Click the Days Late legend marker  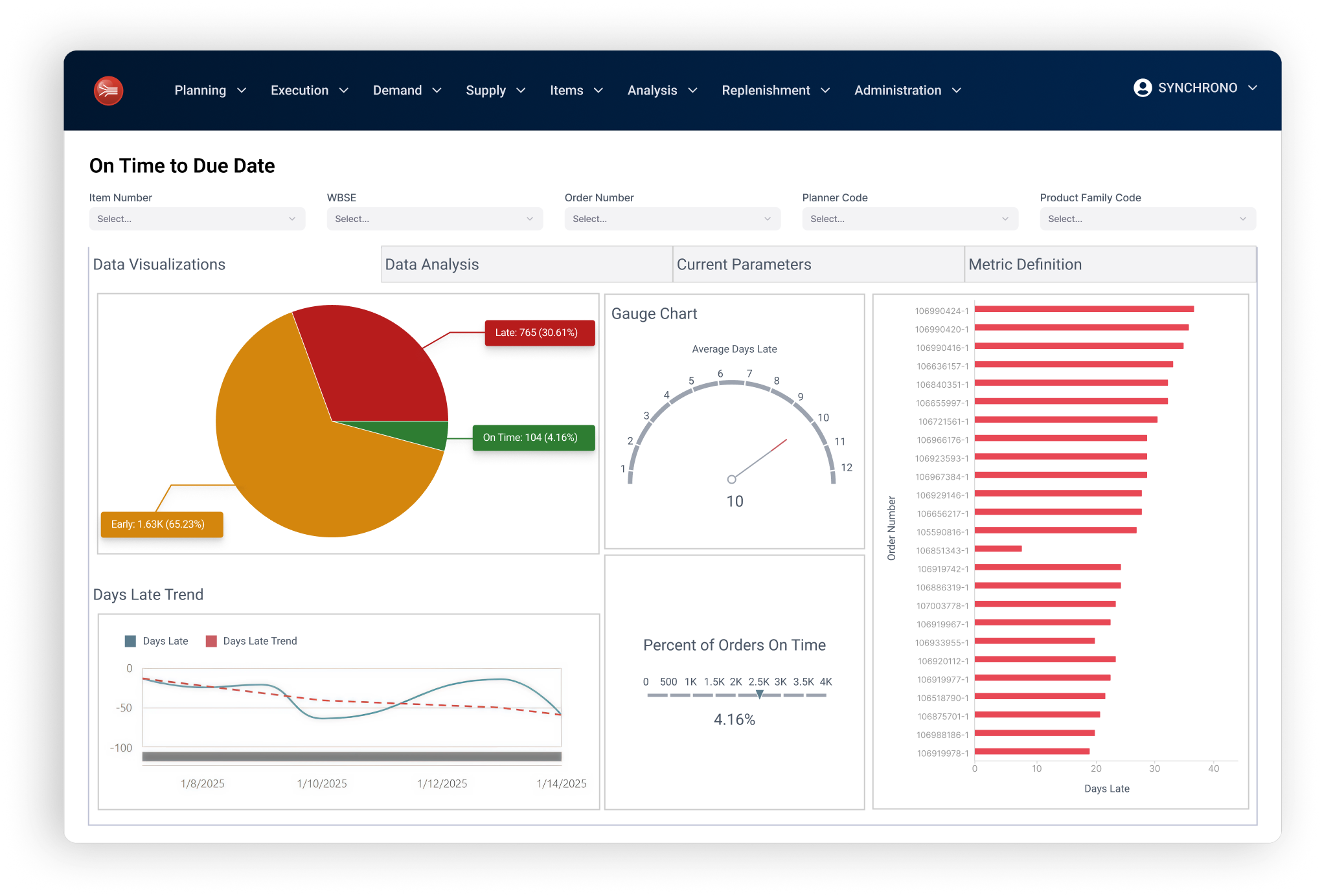130,641
